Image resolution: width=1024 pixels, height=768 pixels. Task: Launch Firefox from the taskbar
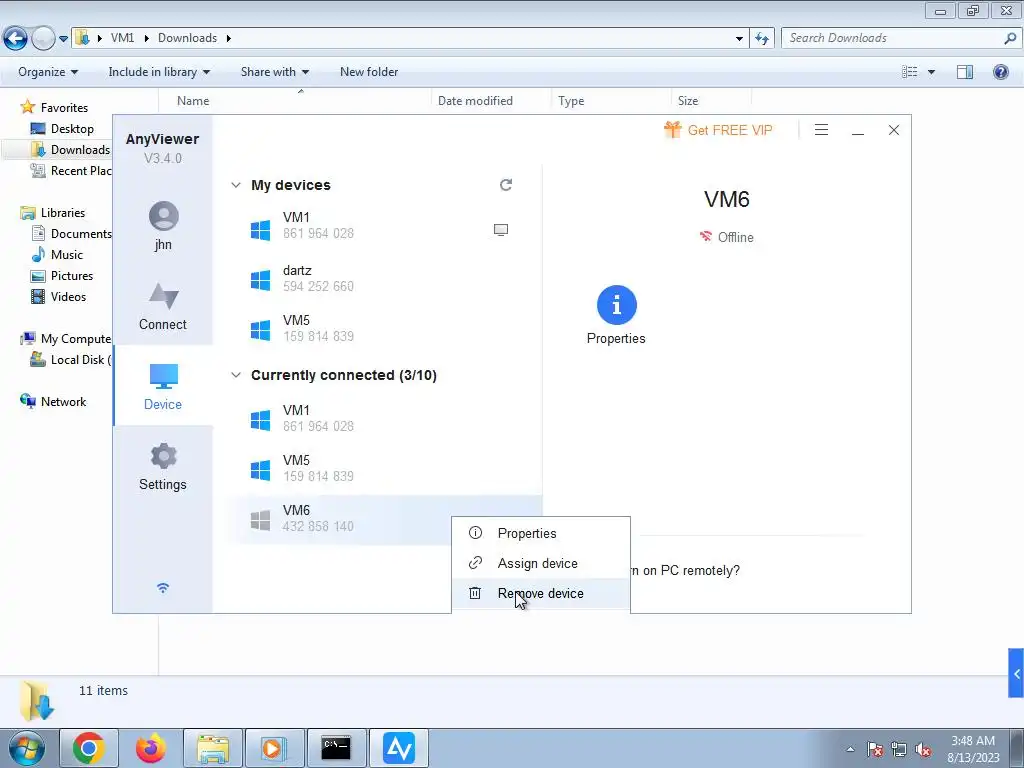tap(151, 748)
